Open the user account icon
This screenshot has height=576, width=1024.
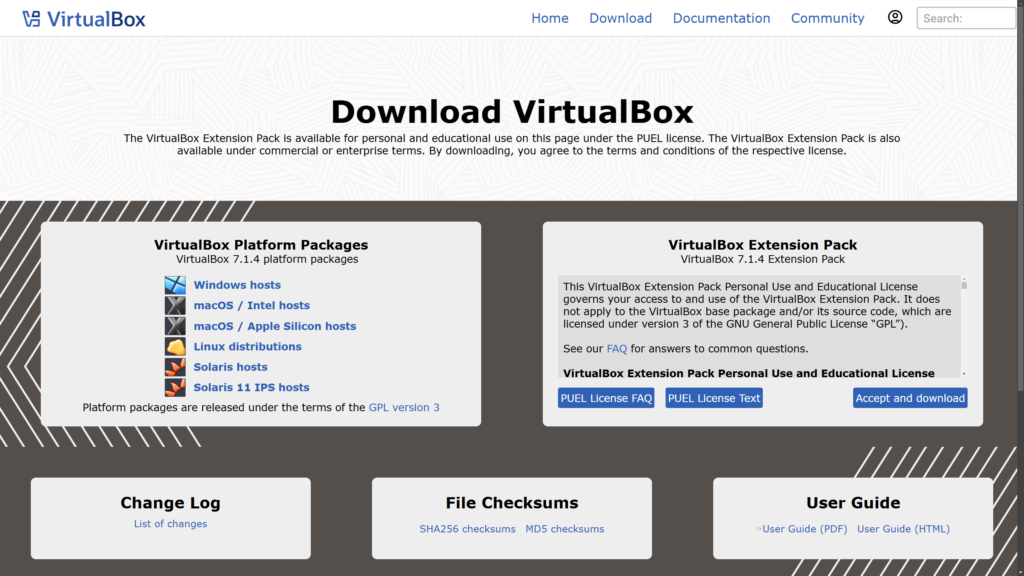pos(895,18)
